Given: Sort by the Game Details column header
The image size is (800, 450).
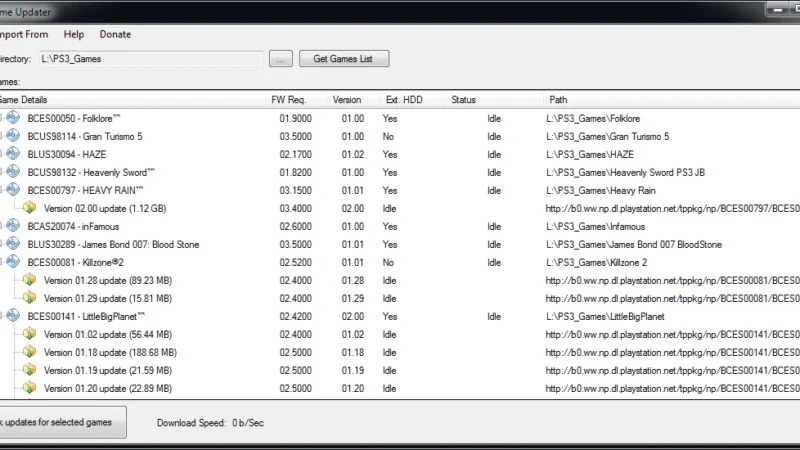Looking at the screenshot, I should 131,99.
